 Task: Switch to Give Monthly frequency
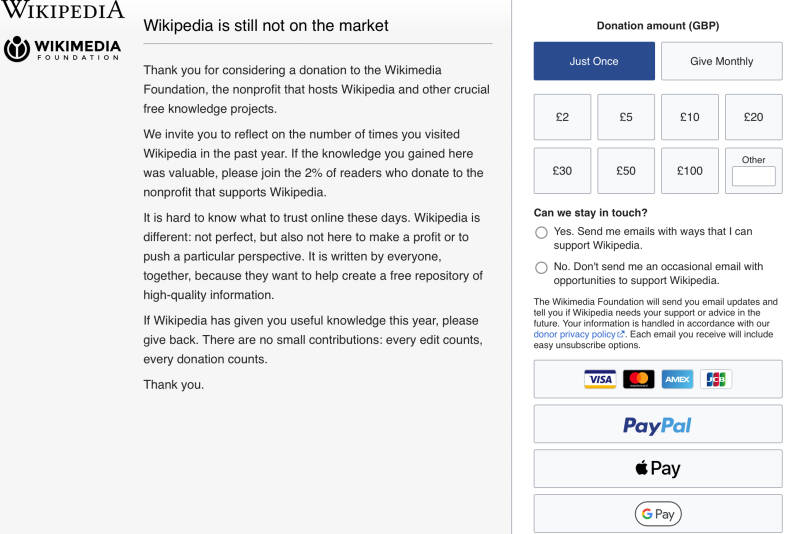point(721,61)
